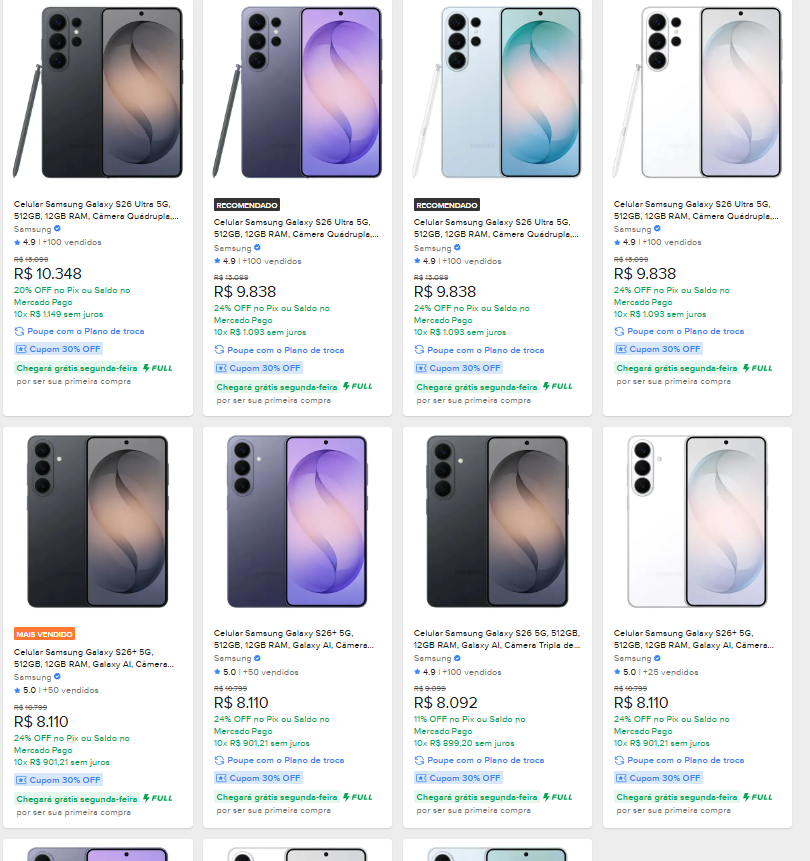Click trade-in icon on Galaxy S26 5G R$ 8.092 card

(x=419, y=761)
